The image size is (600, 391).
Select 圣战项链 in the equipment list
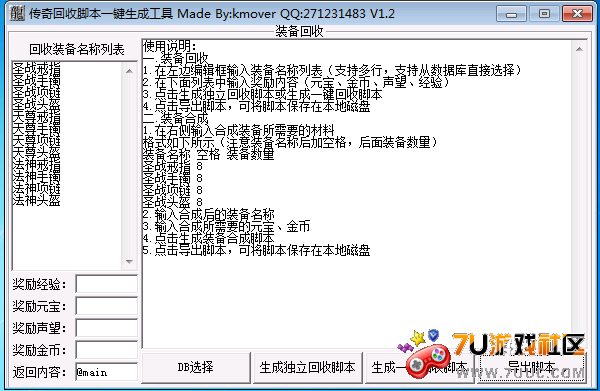pos(36,93)
